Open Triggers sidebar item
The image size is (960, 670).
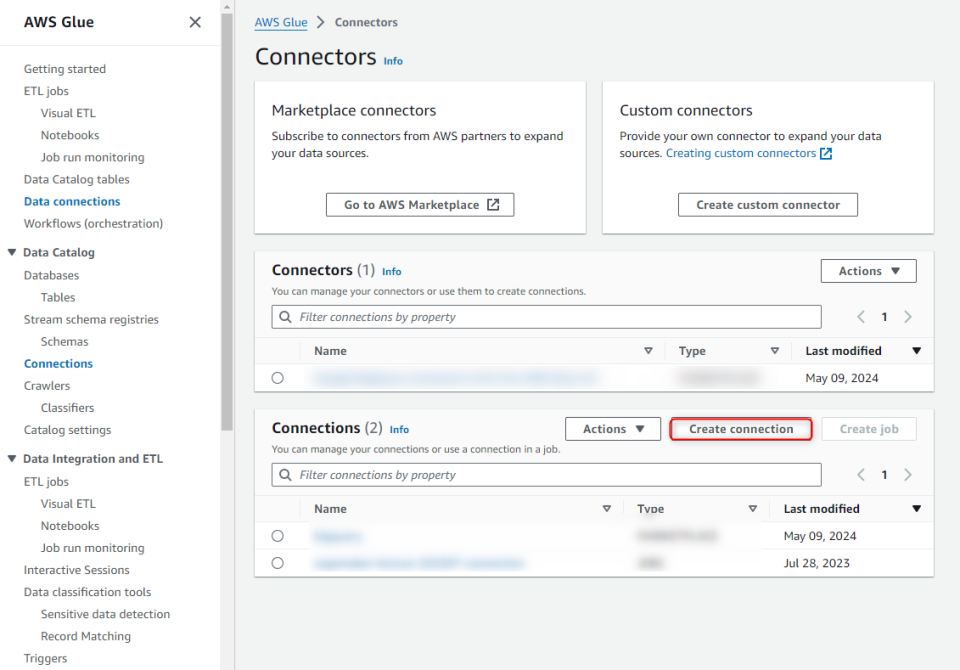point(45,658)
